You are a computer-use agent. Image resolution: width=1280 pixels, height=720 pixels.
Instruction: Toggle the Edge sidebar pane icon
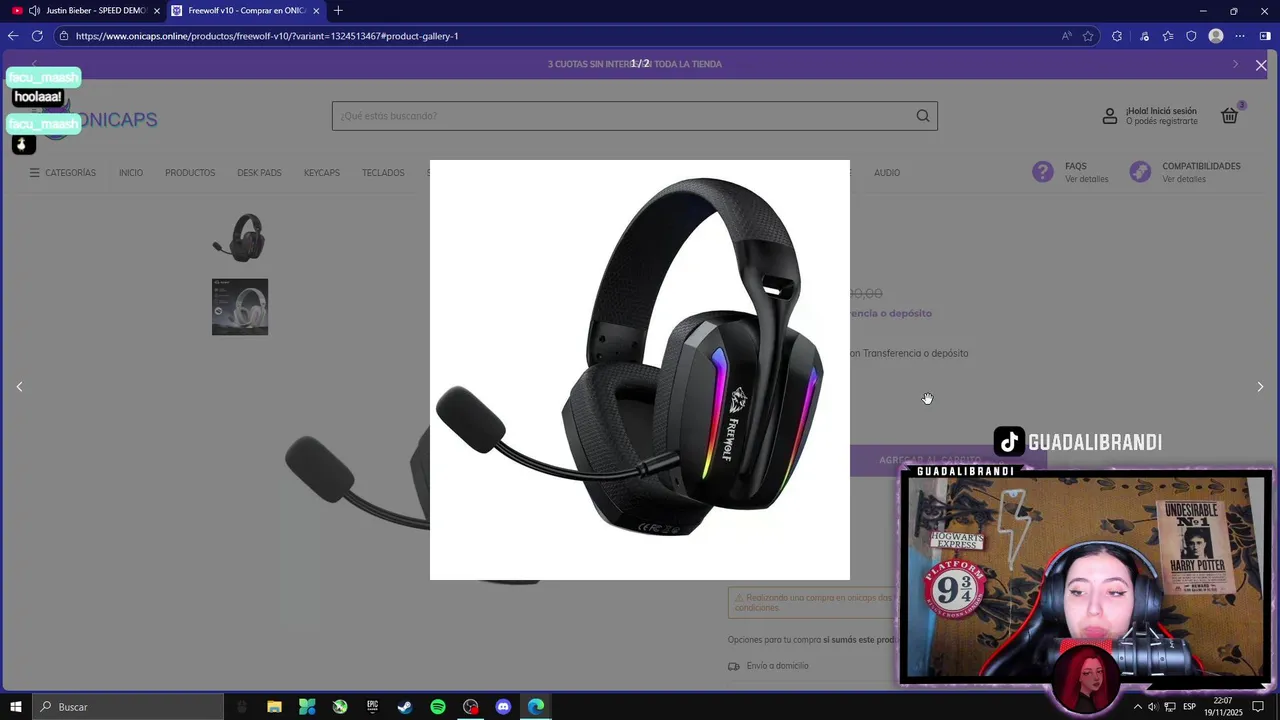coord(1265,36)
